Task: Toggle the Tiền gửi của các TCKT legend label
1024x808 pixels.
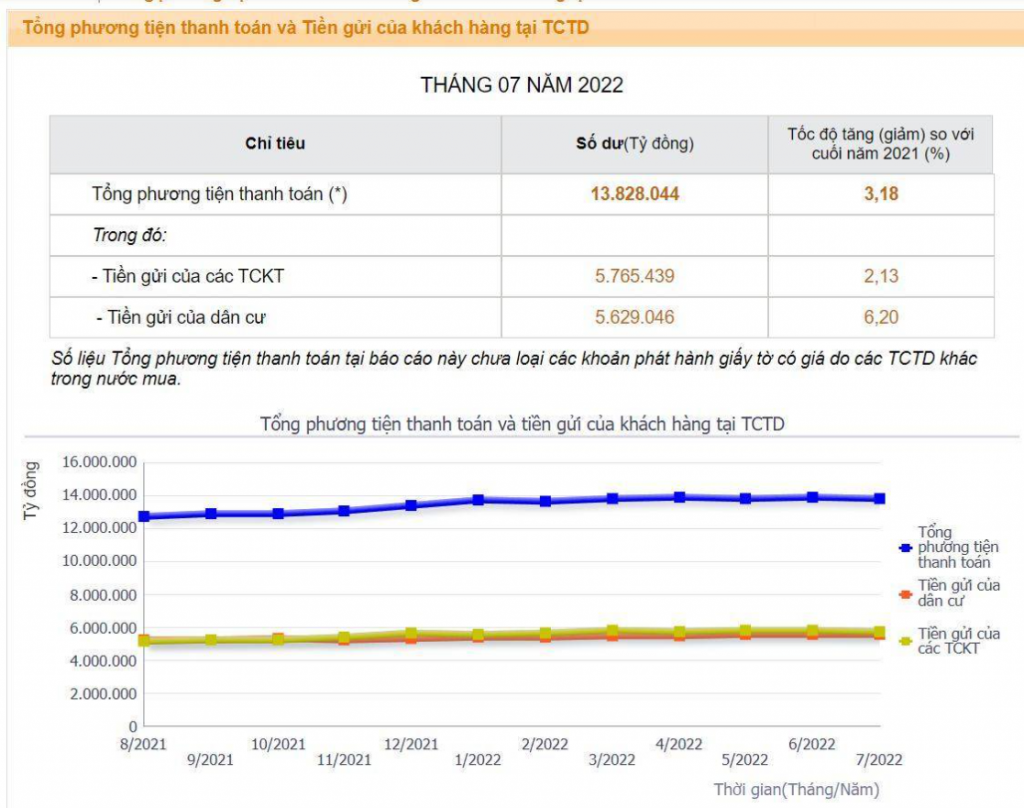Action: (x=958, y=641)
